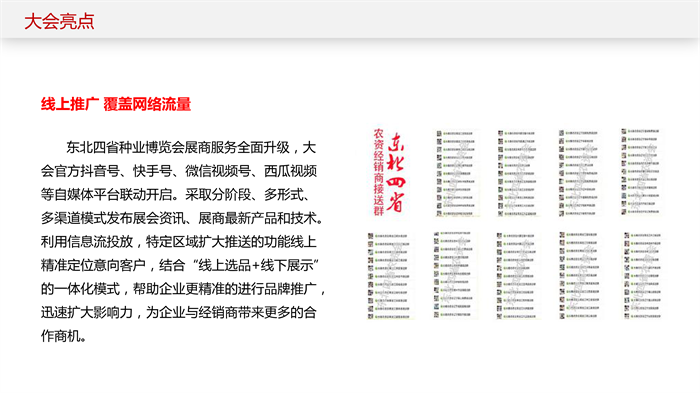Viewport: 700px width, 393px height.
Task: Select the red heading 线上推广 覆盖网络流量
Action: [x=116, y=104]
